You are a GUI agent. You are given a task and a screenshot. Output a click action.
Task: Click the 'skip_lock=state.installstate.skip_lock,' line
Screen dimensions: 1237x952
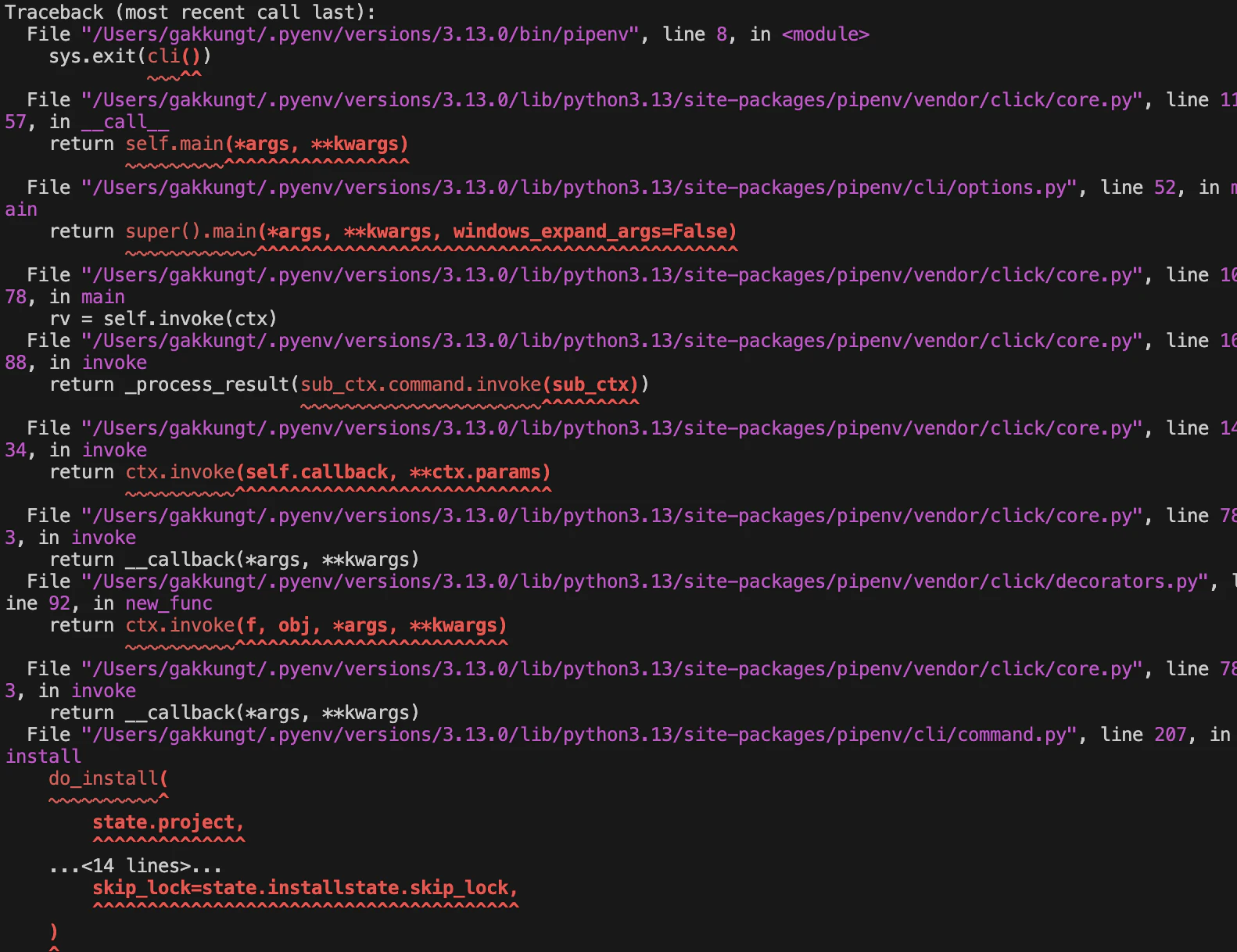point(305,888)
